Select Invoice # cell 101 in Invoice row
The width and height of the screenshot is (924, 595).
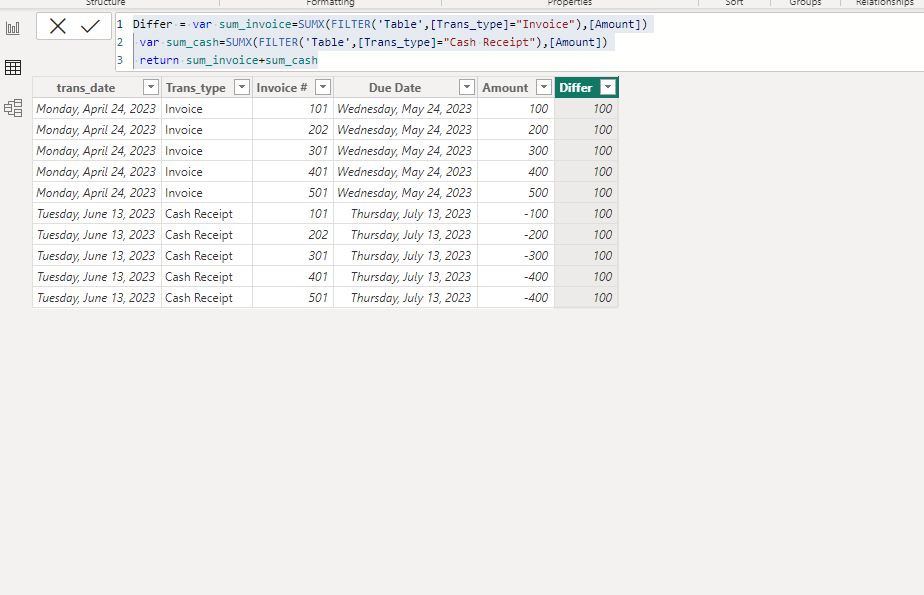tap(293, 108)
